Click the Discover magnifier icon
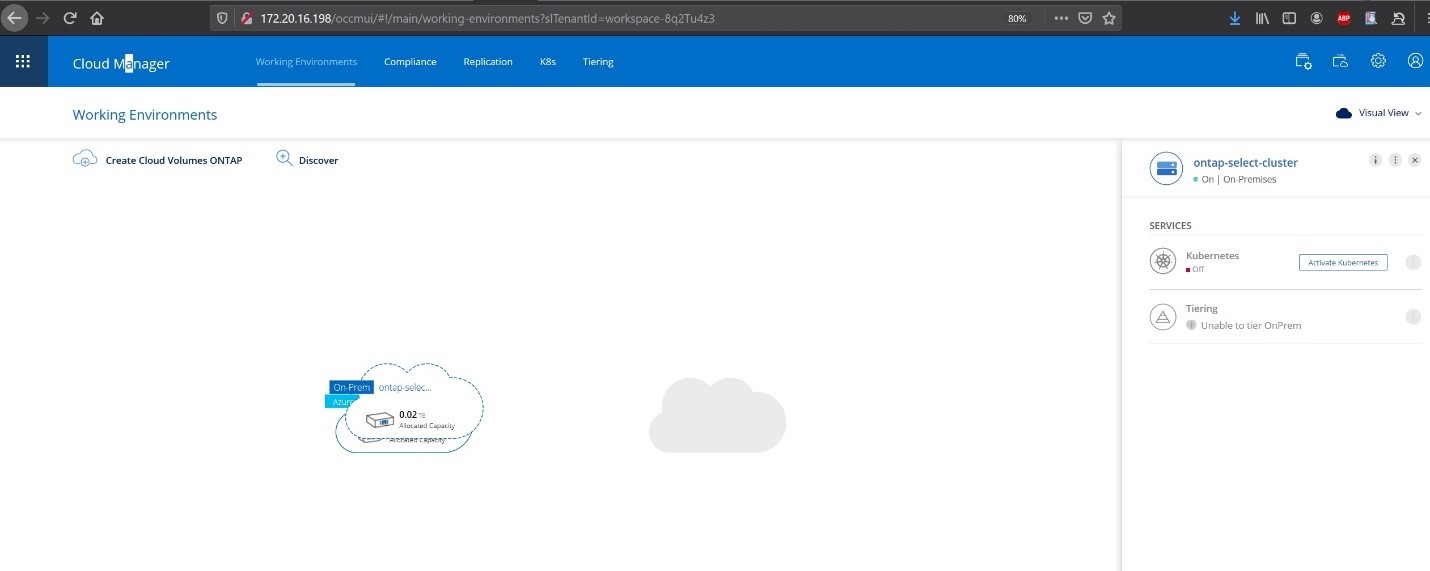Screen dimensions: 1430x571 284,158
